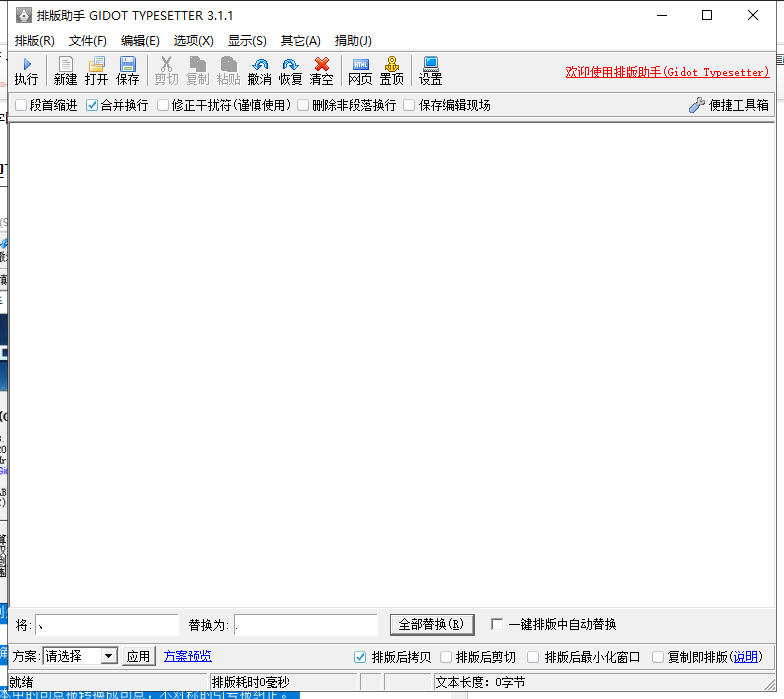Click 文本长度: 0字节 status entry
Screen dimensions: 784x699
click(480, 682)
